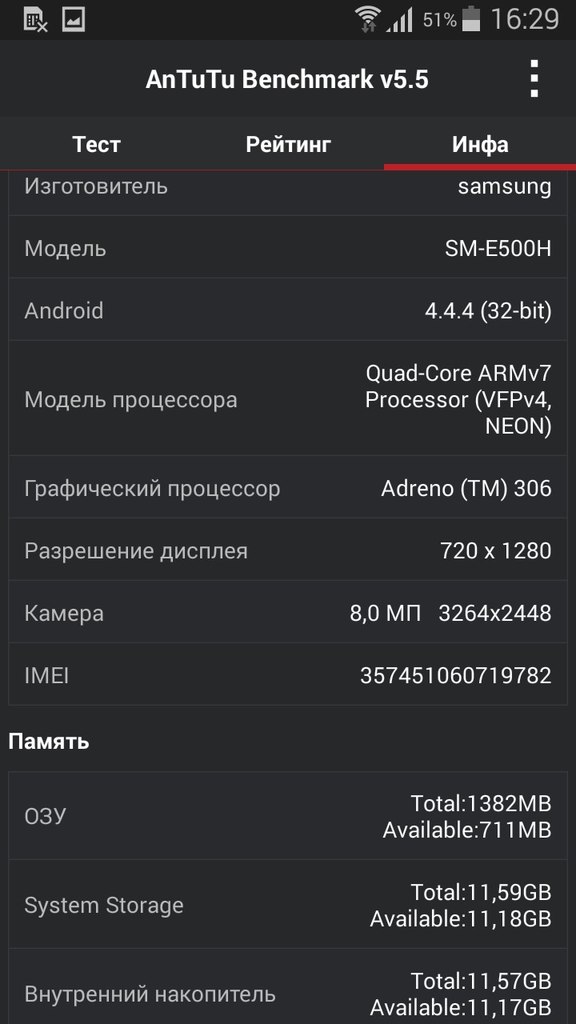Tap the Wi-Fi status icon

click(368, 20)
